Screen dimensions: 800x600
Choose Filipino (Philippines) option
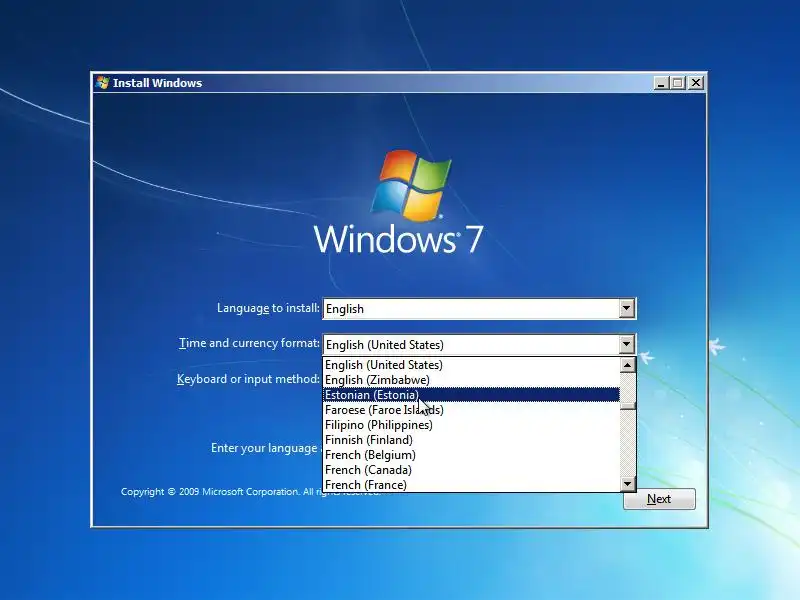[x=471, y=424]
